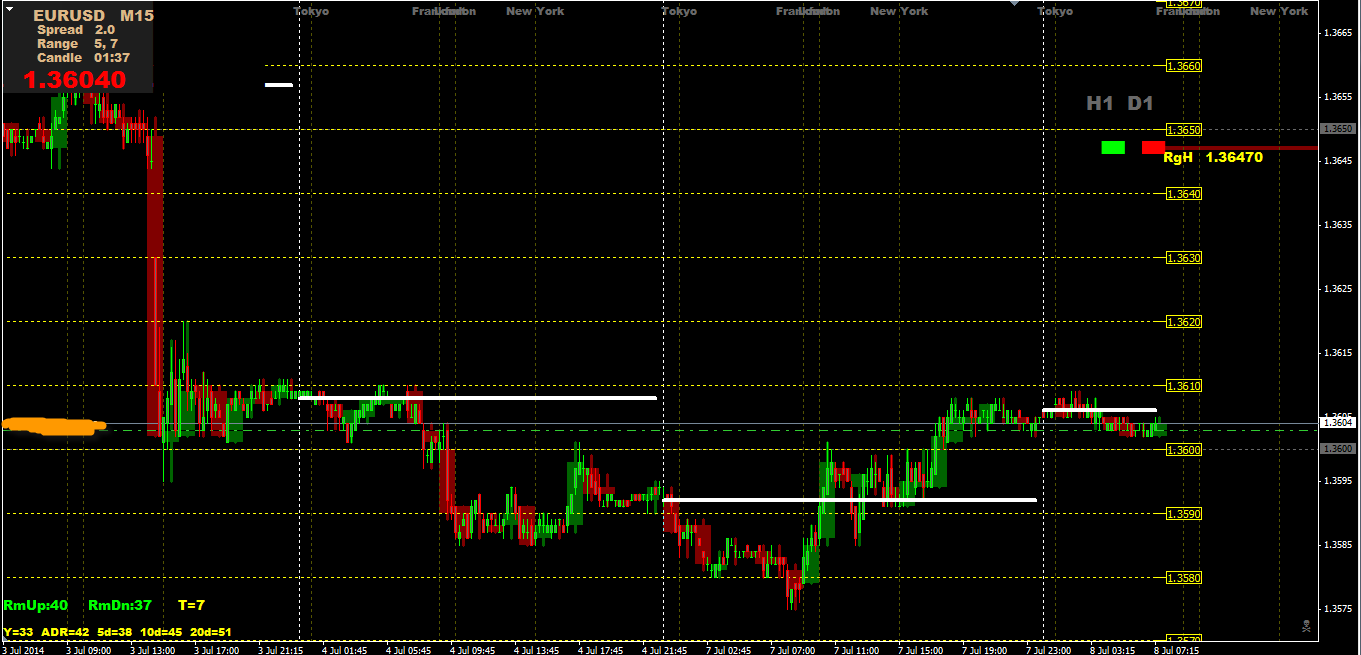Click the RmUp:40 value

point(36,605)
